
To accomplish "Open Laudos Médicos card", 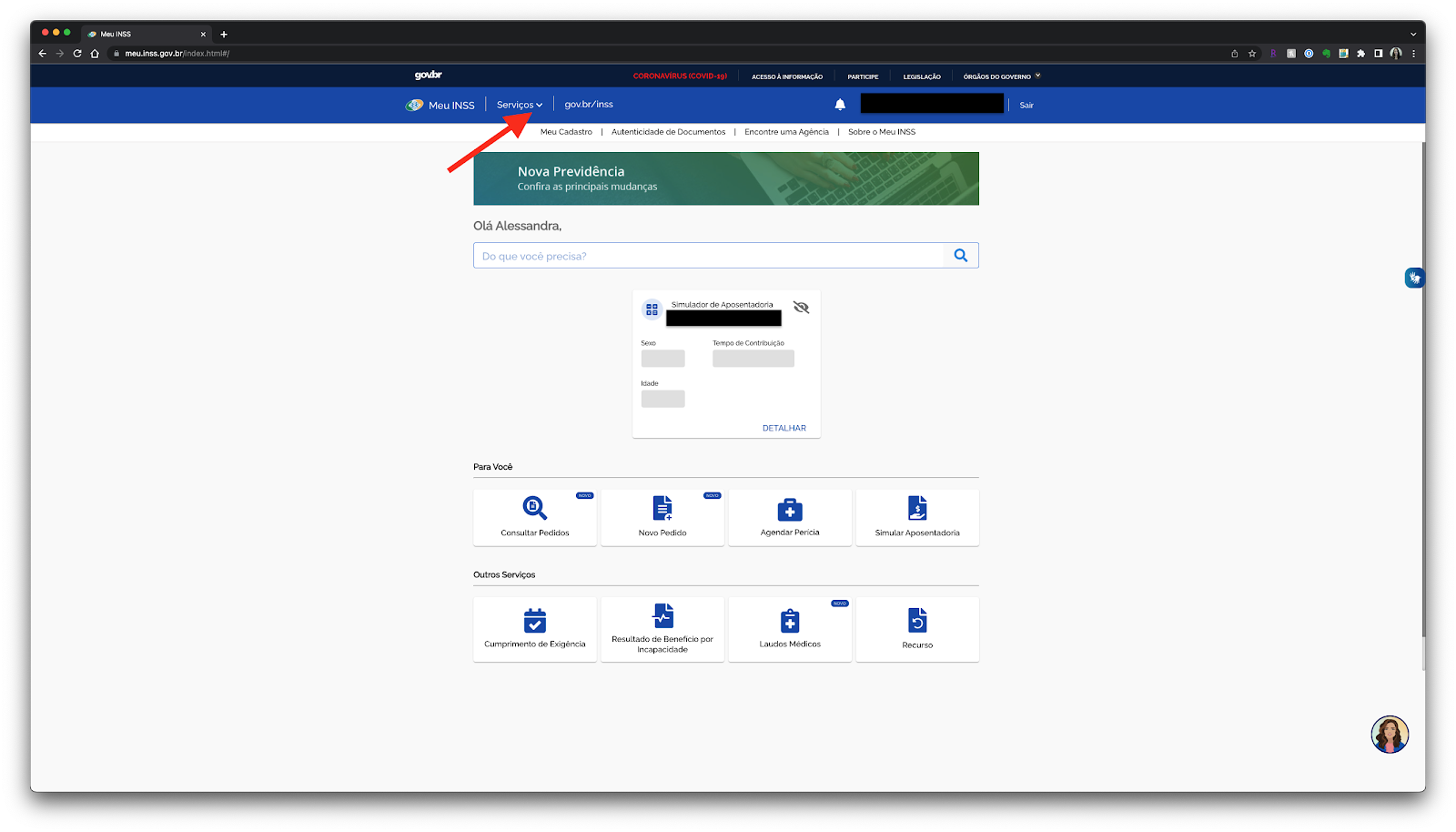I will tap(790, 629).
